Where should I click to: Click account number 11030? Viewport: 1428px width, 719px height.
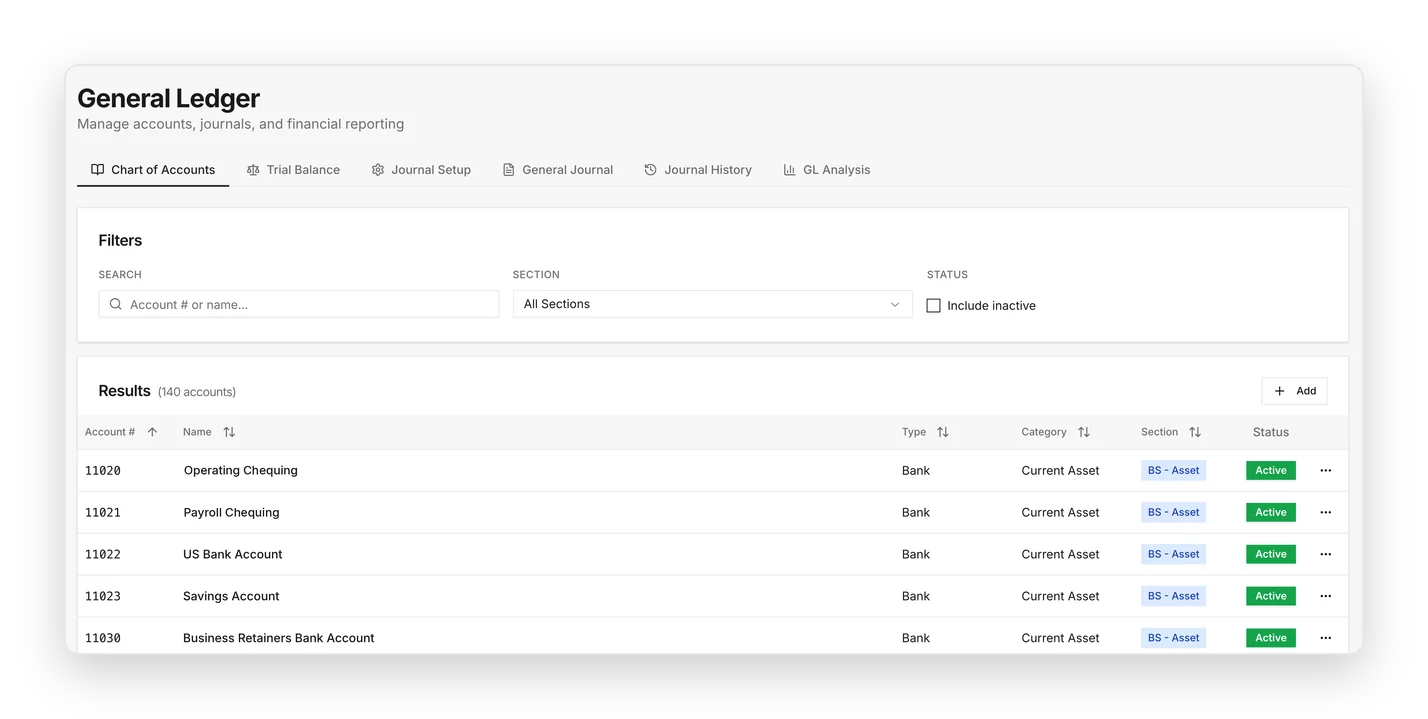click(x=103, y=638)
